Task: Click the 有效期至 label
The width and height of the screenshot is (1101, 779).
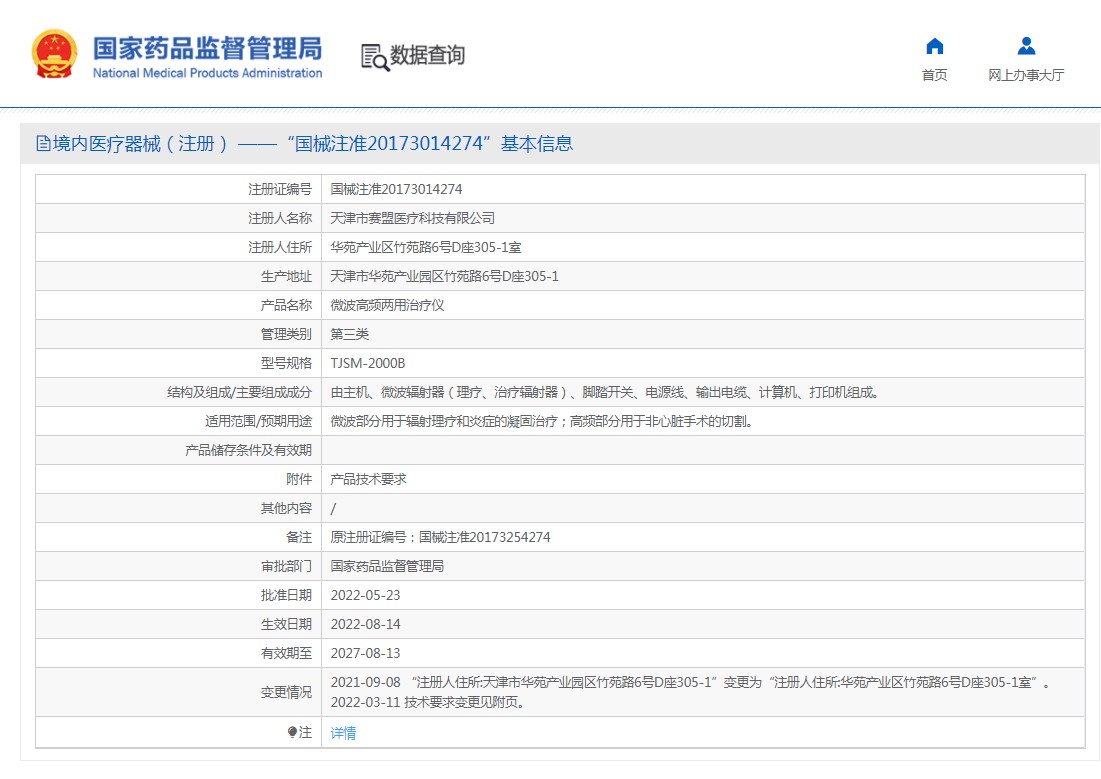Action: coord(286,653)
